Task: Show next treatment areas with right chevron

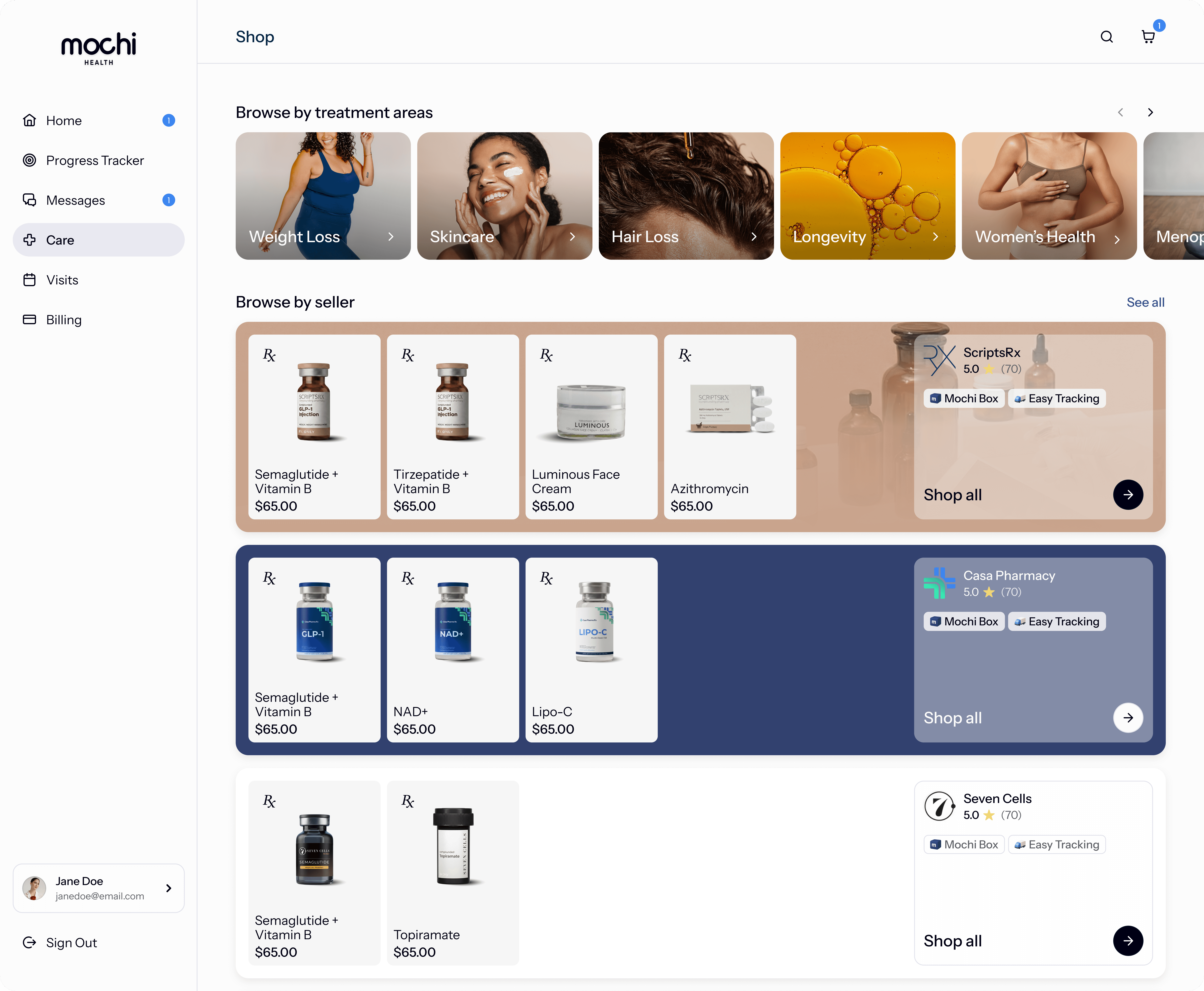Action: 1150,113
